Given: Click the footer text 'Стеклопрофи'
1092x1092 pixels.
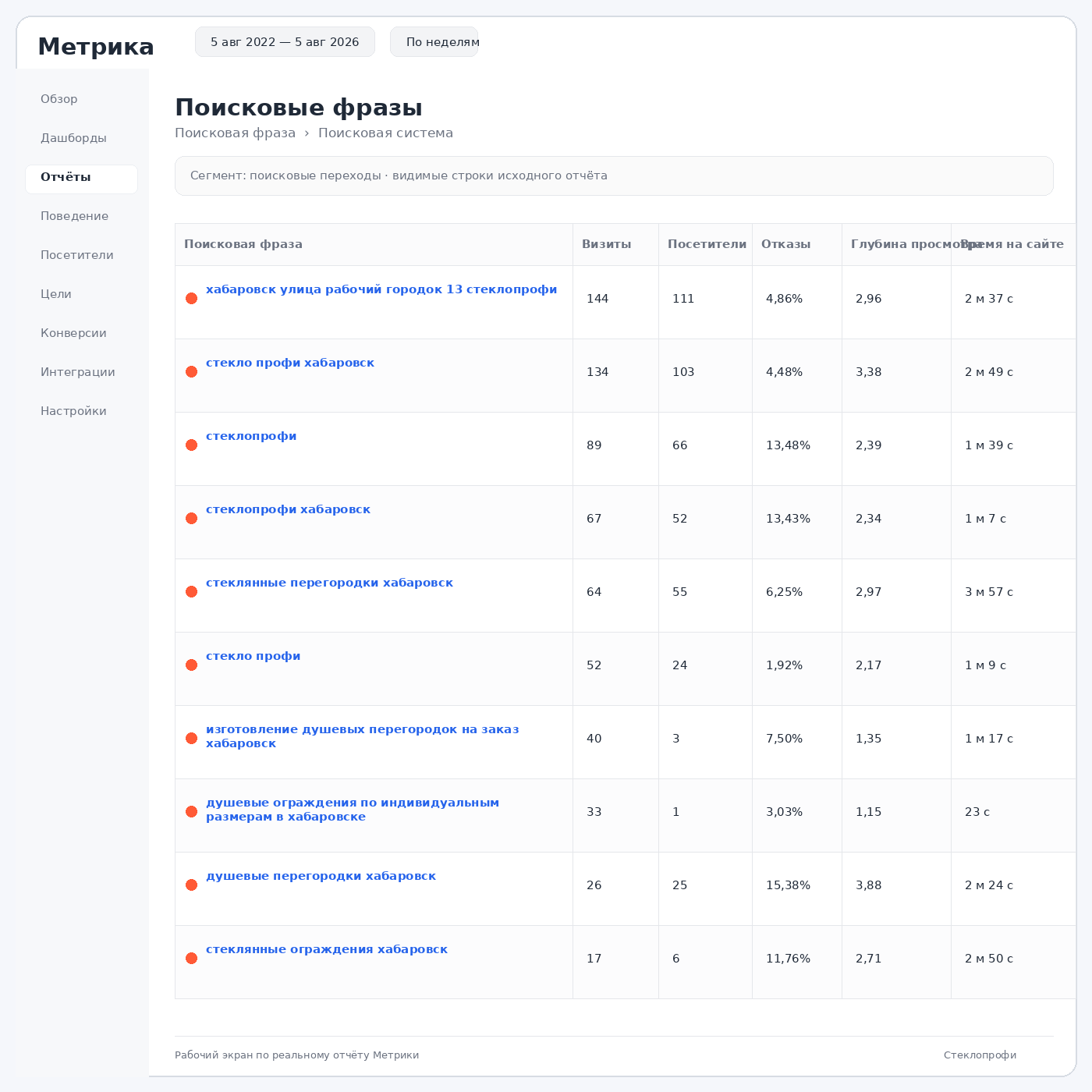Looking at the screenshot, I should click(x=980, y=1055).
